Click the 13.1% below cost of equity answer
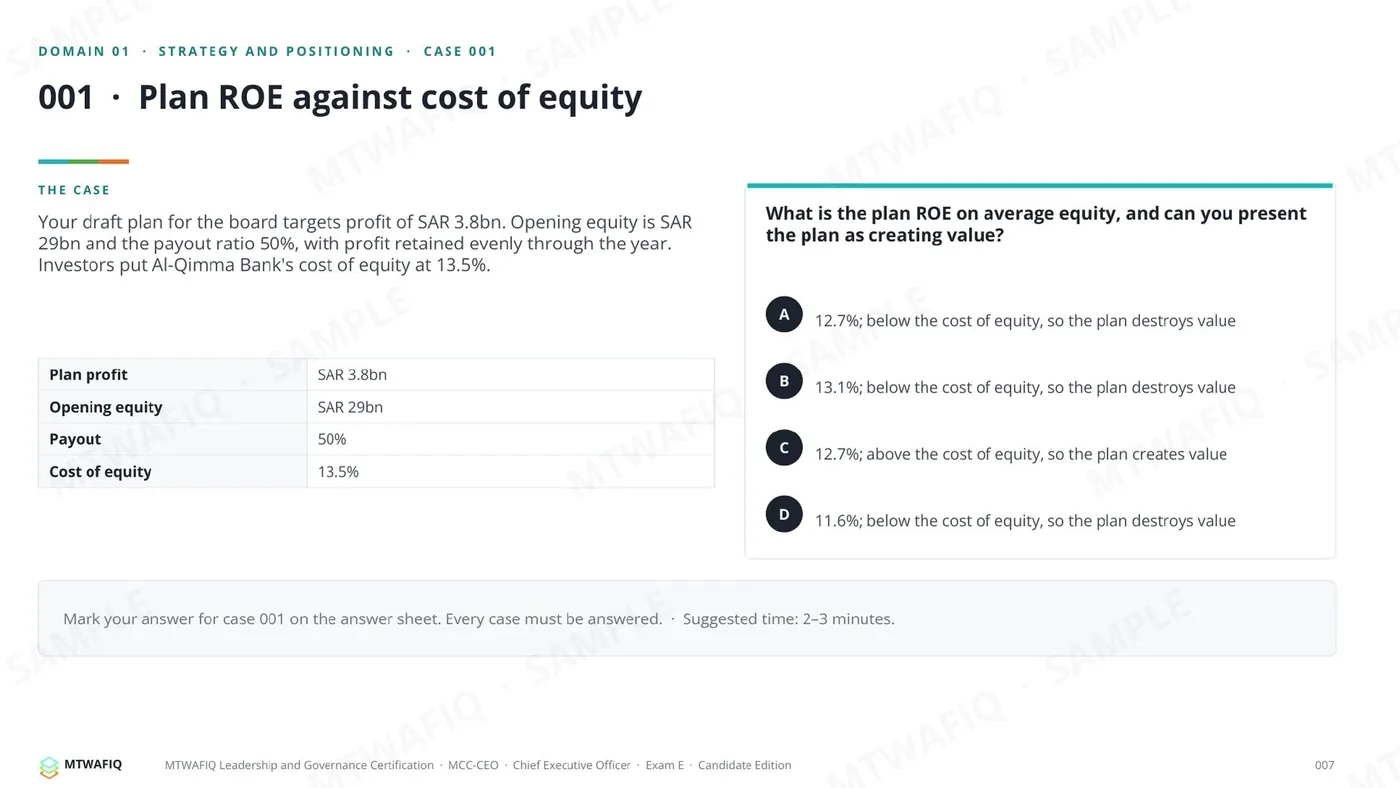Screen dimensions: 1400x788 (1025, 388)
